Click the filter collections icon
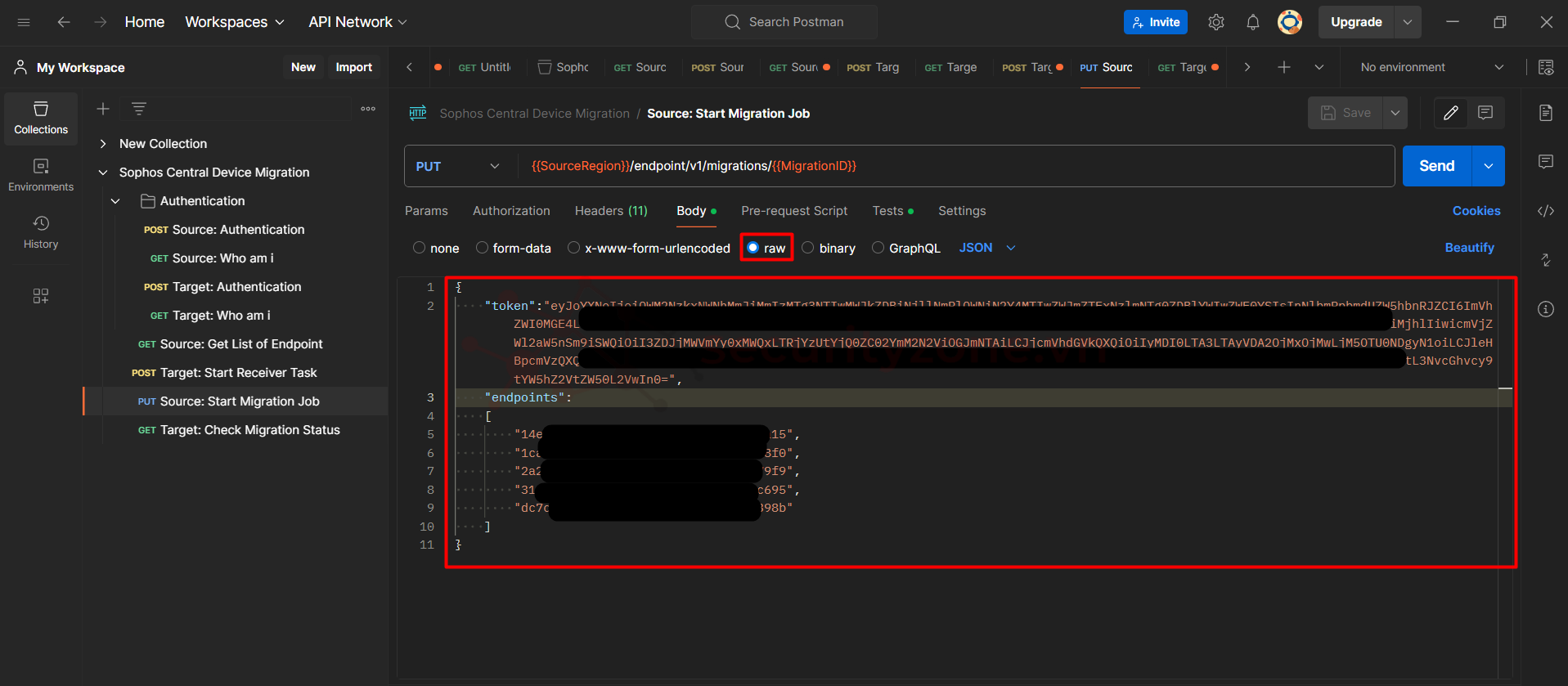The image size is (1568, 686). coord(139,109)
